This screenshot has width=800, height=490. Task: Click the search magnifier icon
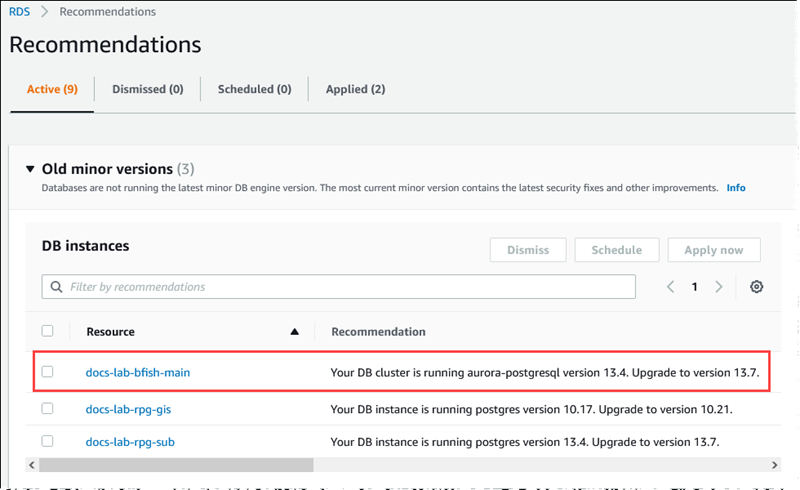coord(55,287)
